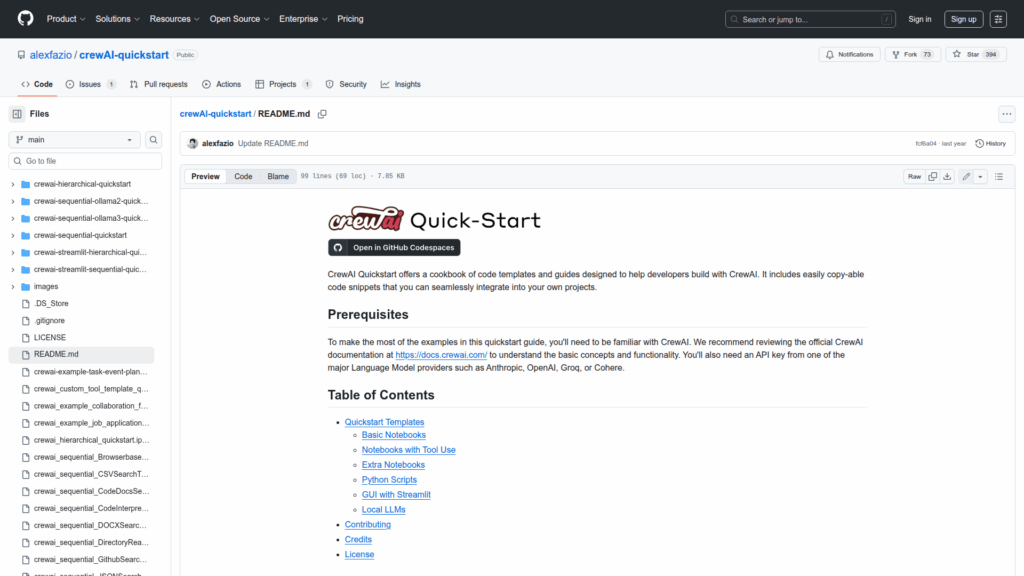Select the Preview view toggle
Screen dimensions: 1024x576
206,176
